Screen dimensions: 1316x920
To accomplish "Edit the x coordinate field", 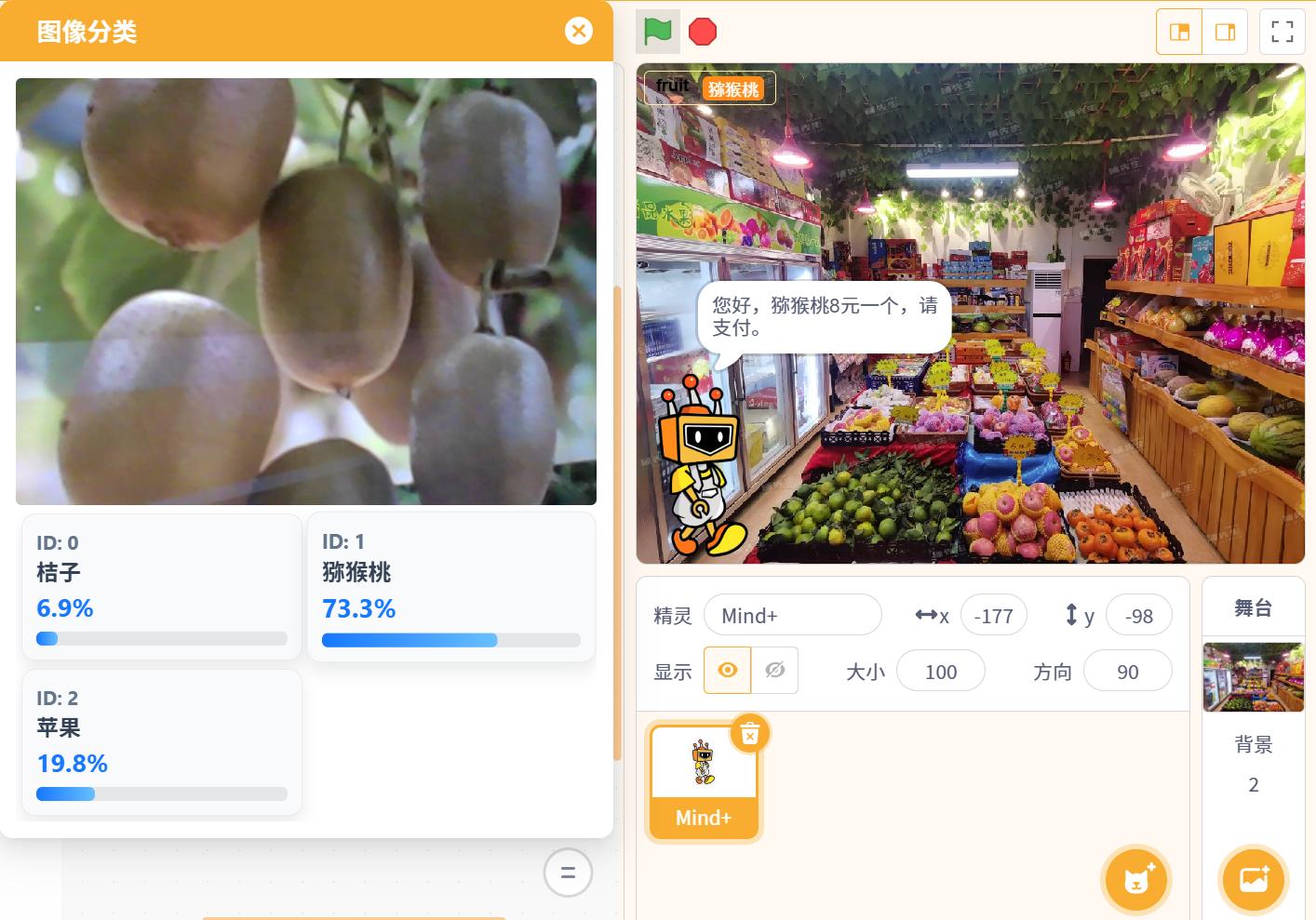I will [x=993, y=616].
